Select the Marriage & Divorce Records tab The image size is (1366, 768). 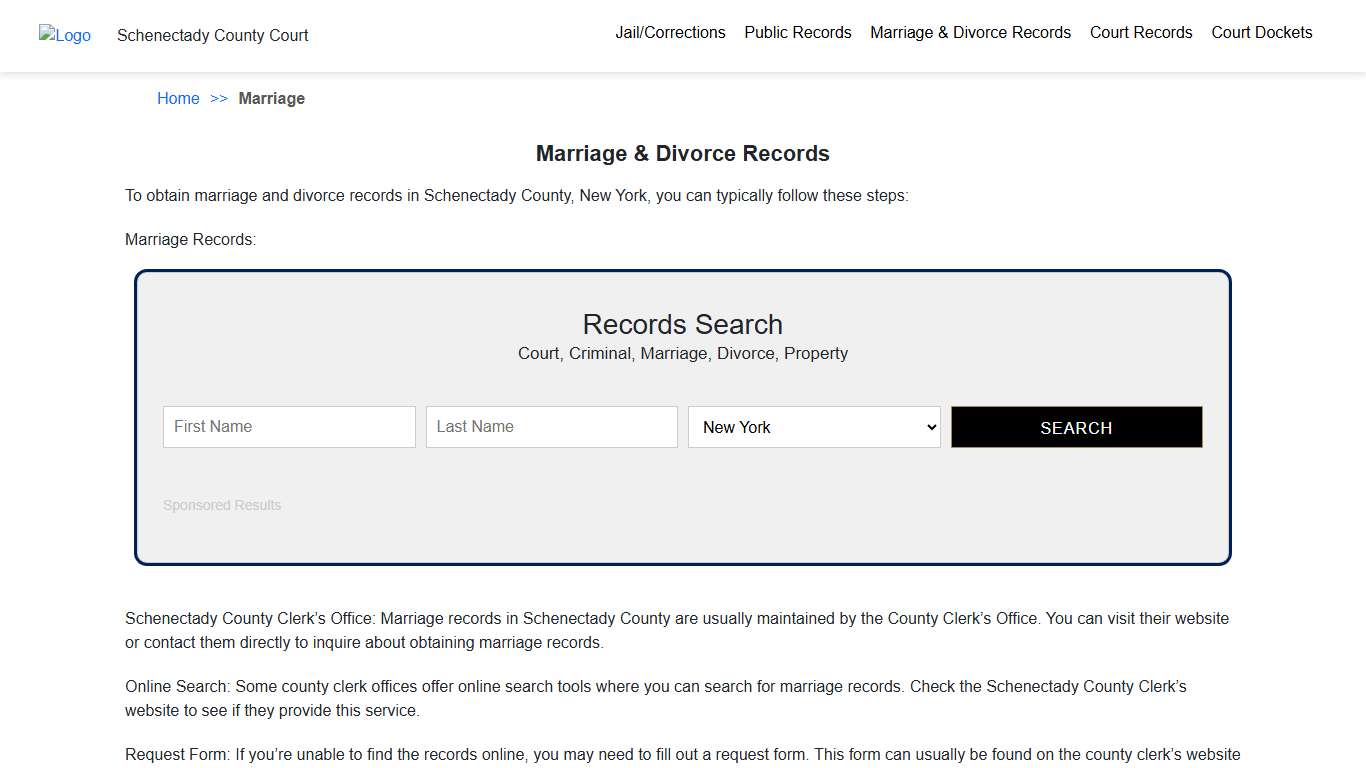point(969,32)
